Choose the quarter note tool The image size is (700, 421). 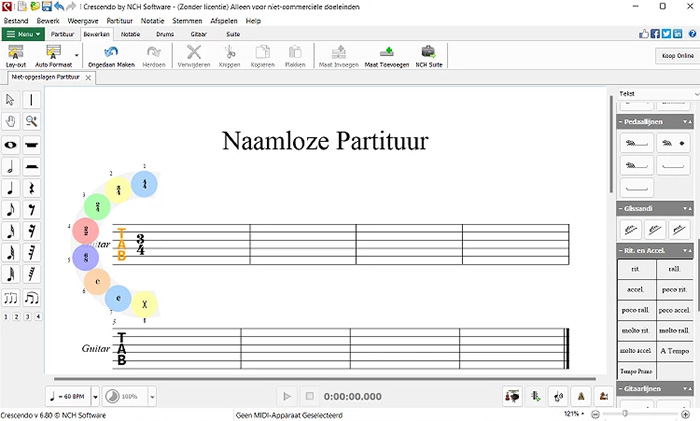10,188
